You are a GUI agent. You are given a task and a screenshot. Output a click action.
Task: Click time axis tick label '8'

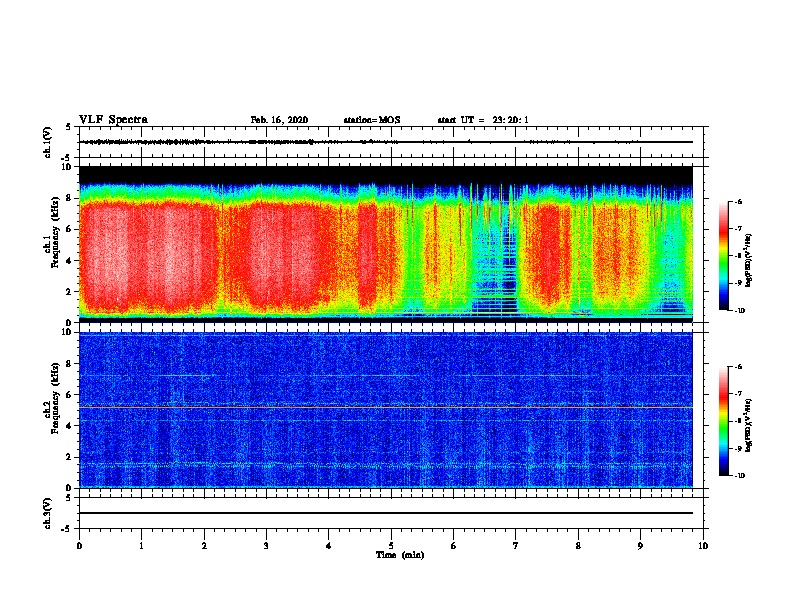tap(578, 546)
